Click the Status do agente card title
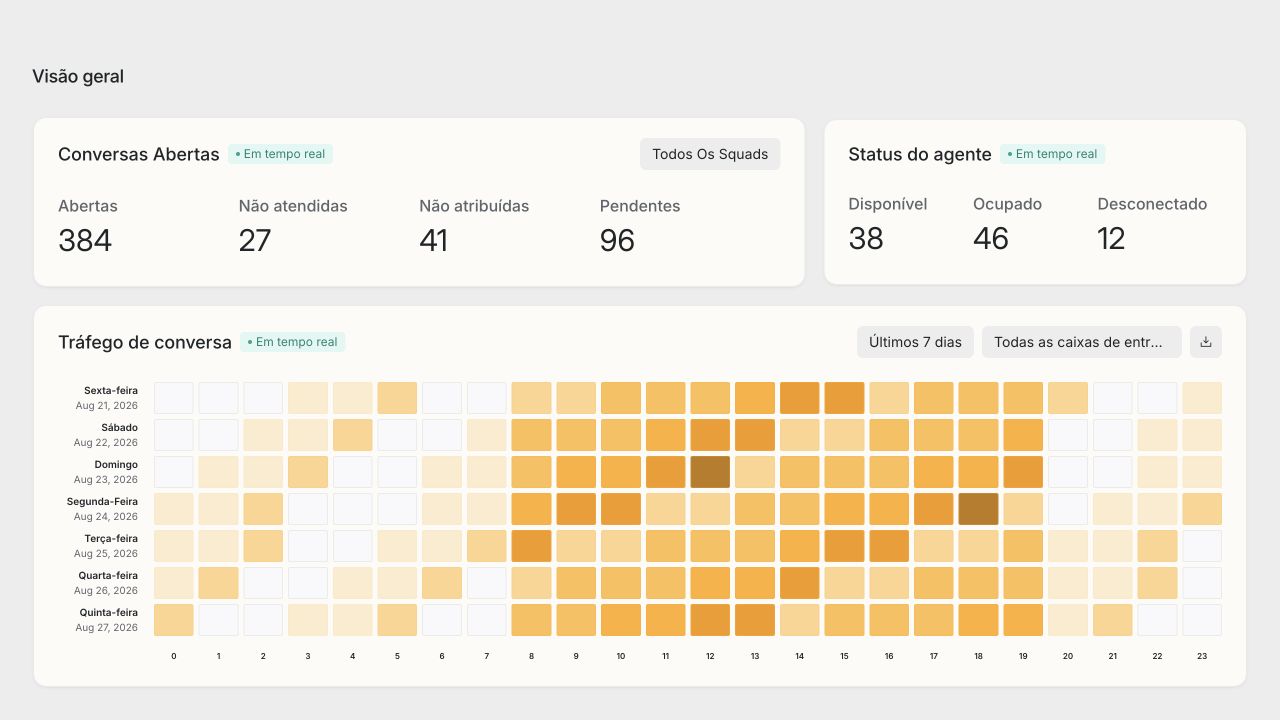Screen dimensions: 1280x720 (x=920, y=154)
